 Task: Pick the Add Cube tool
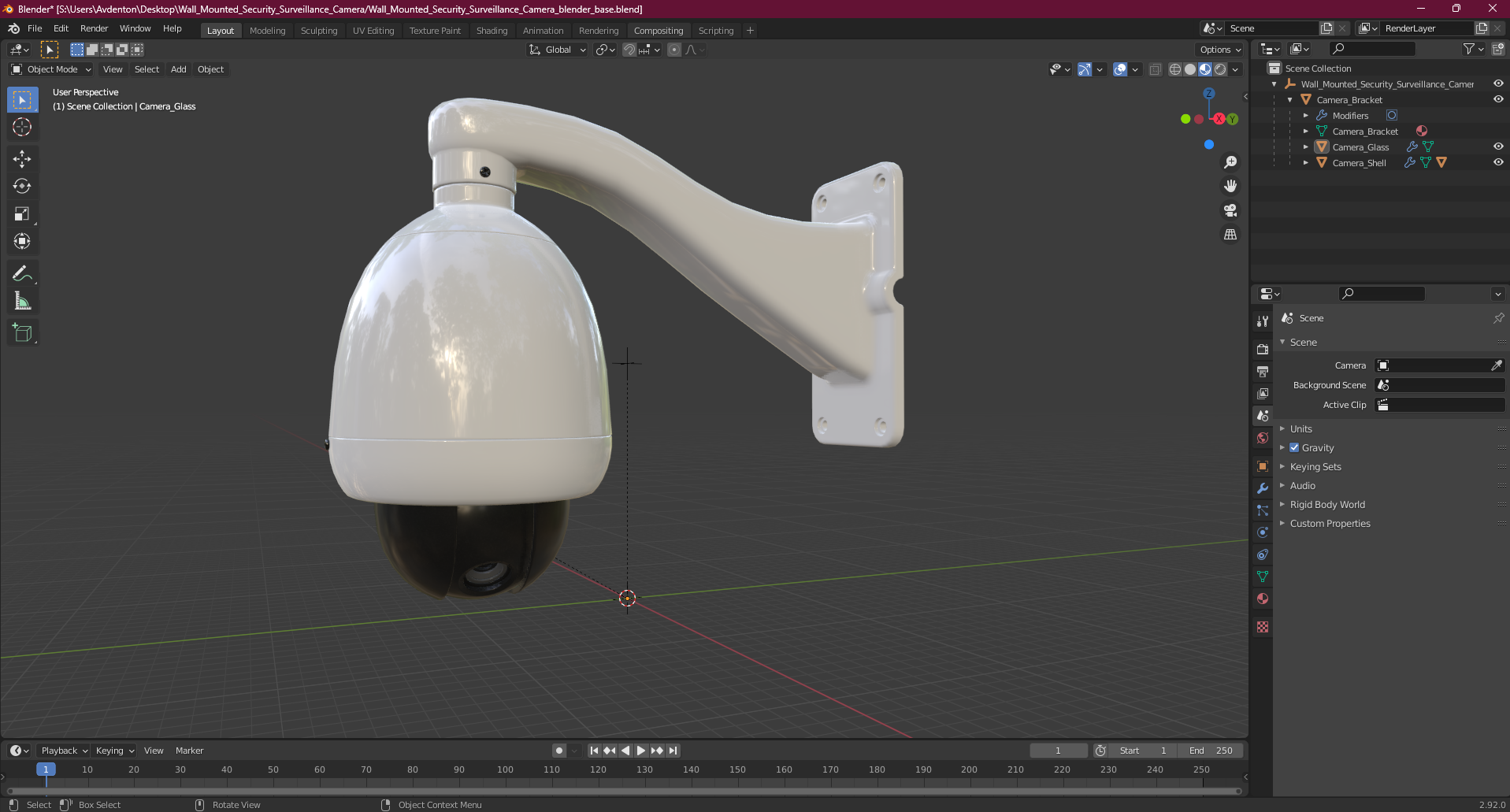[x=22, y=333]
